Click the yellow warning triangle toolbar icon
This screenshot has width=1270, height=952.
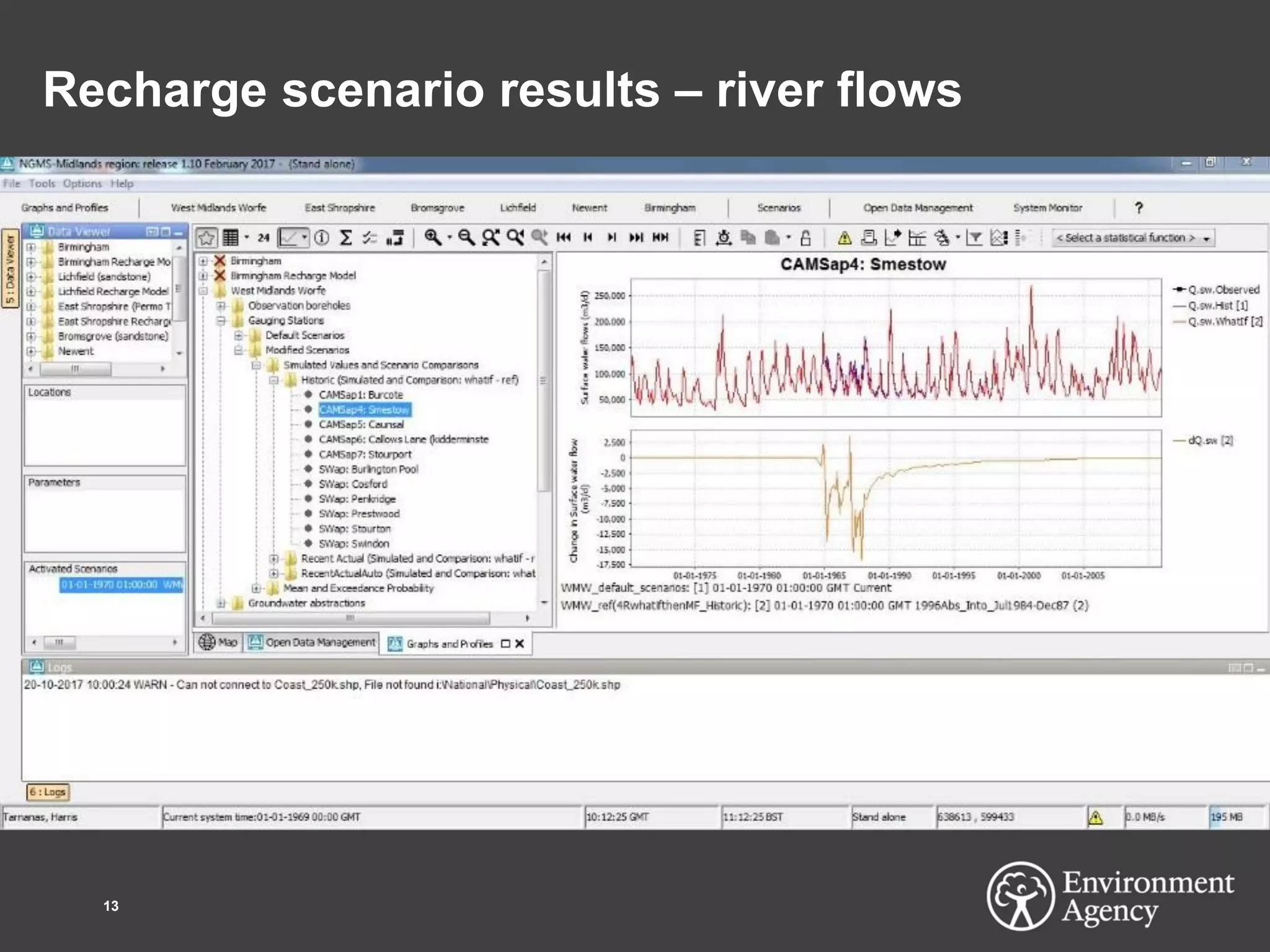[x=844, y=238]
